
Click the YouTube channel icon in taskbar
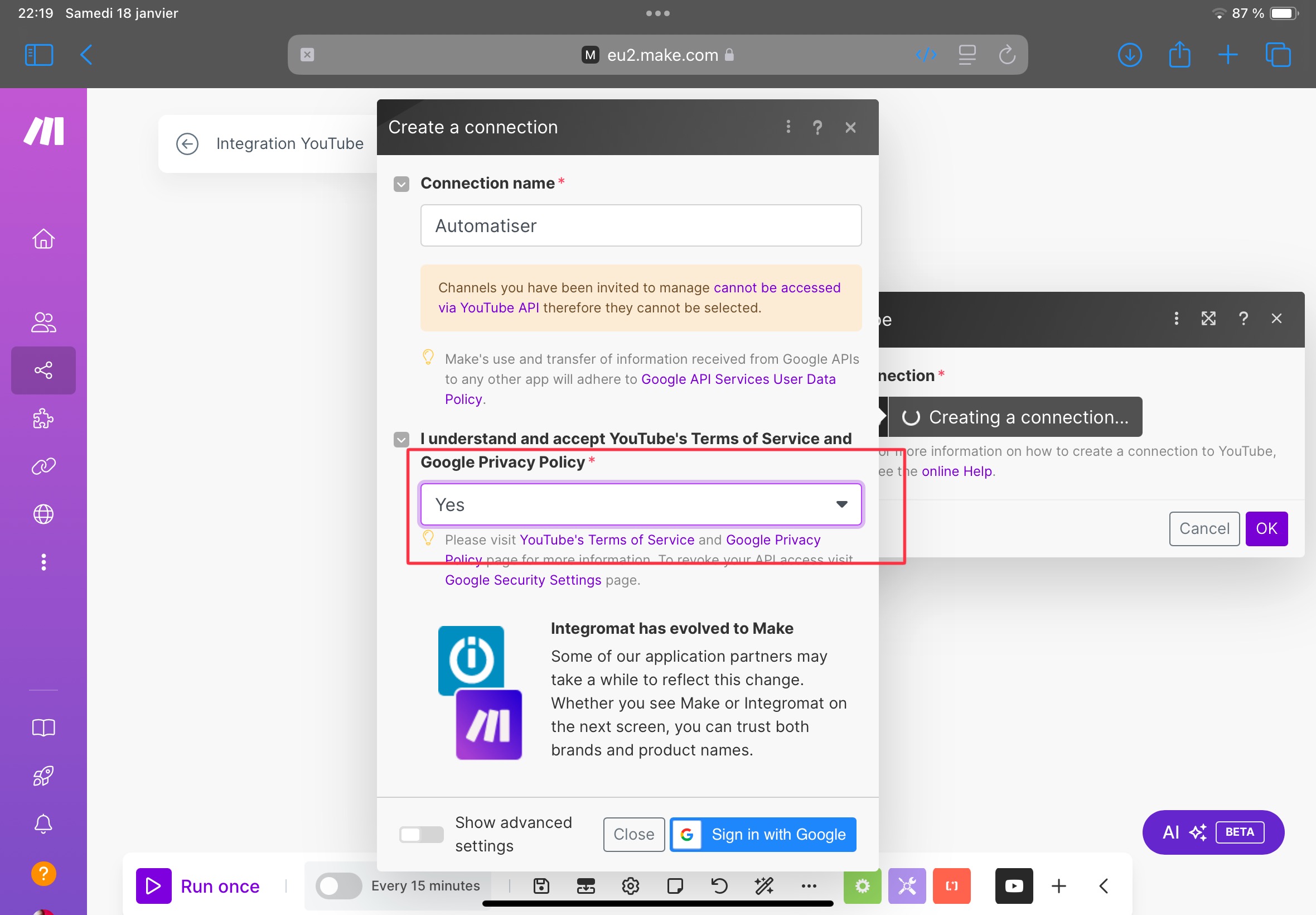pyautogui.click(x=1013, y=886)
